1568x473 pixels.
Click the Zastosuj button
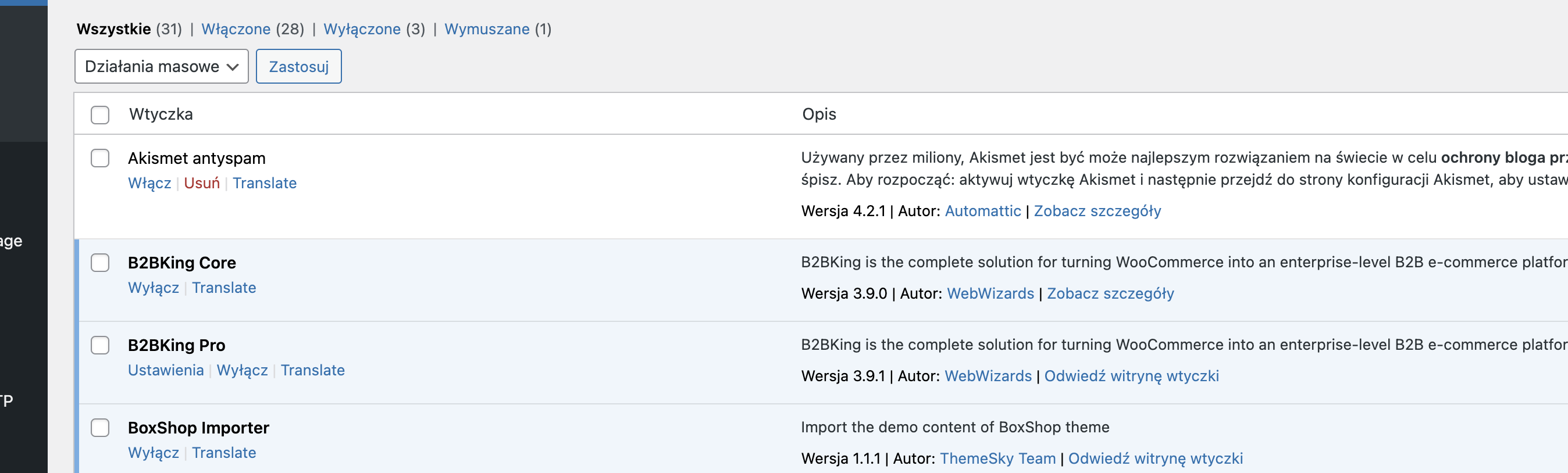pyautogui.click(x=298, y=66)
